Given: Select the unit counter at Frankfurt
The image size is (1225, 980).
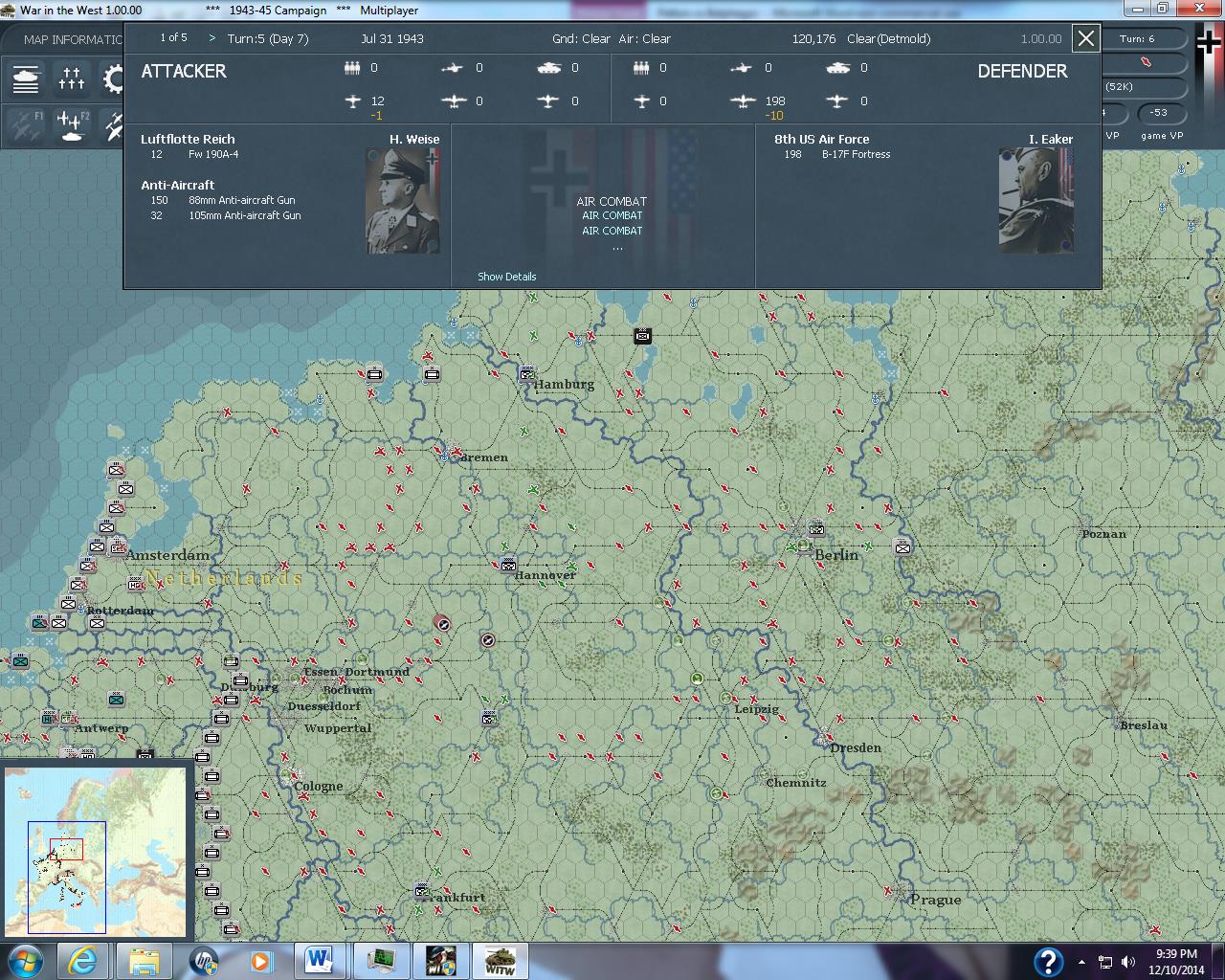Looking at the screenshot, I should click(x=422, y=891).
